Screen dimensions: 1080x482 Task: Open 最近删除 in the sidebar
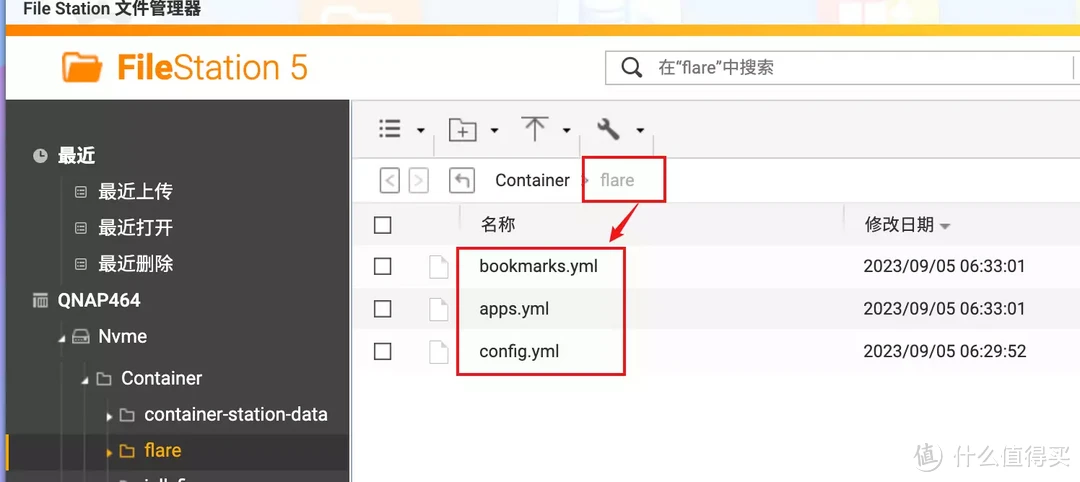(x=135, y=263)
